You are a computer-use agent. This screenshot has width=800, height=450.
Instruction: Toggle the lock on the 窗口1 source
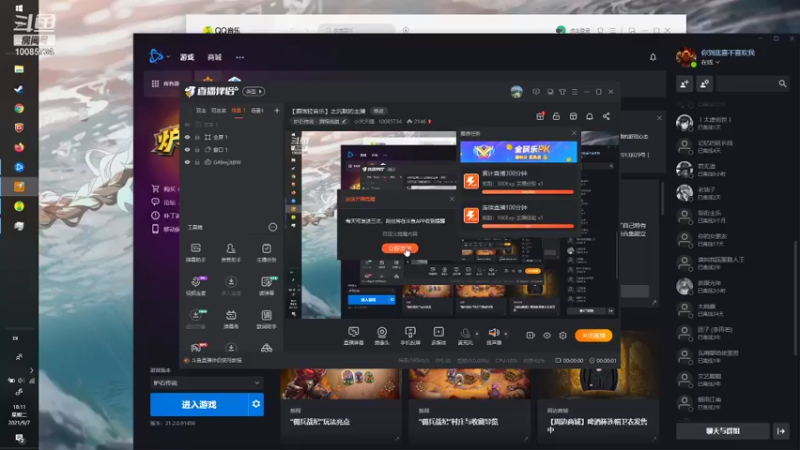pos(197,149)
